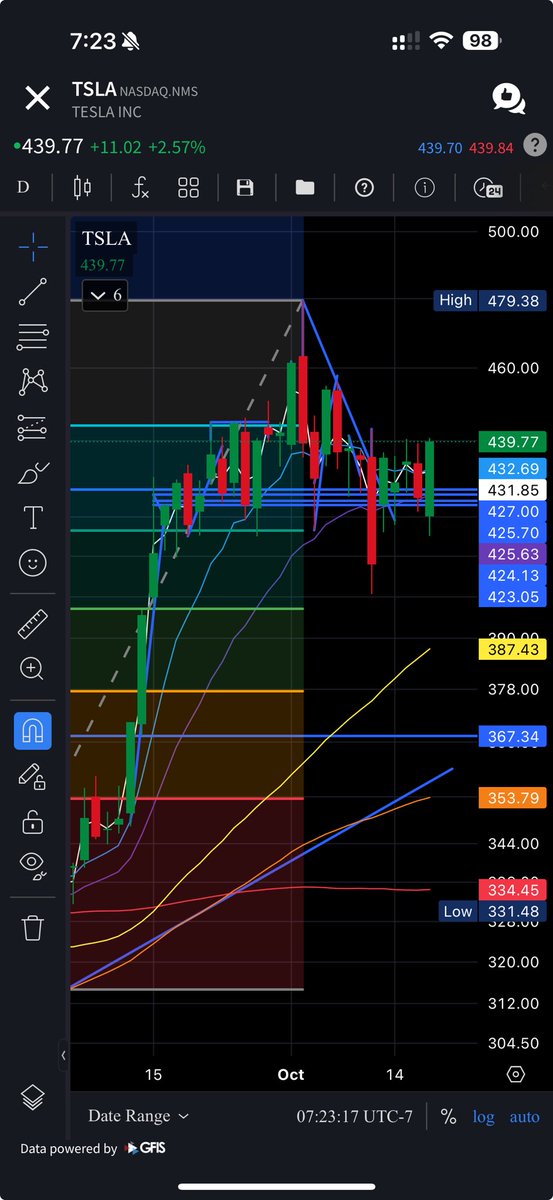Close the TSLA chart view
553x1200 pixels.
37,98
